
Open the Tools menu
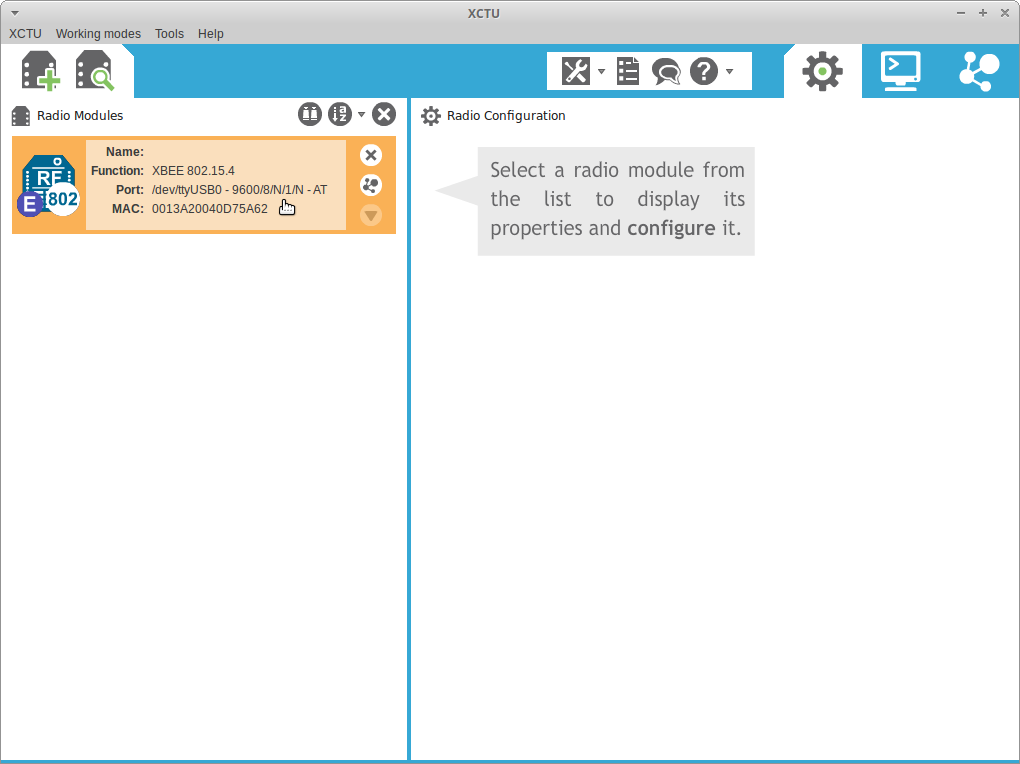pos(169,34)
